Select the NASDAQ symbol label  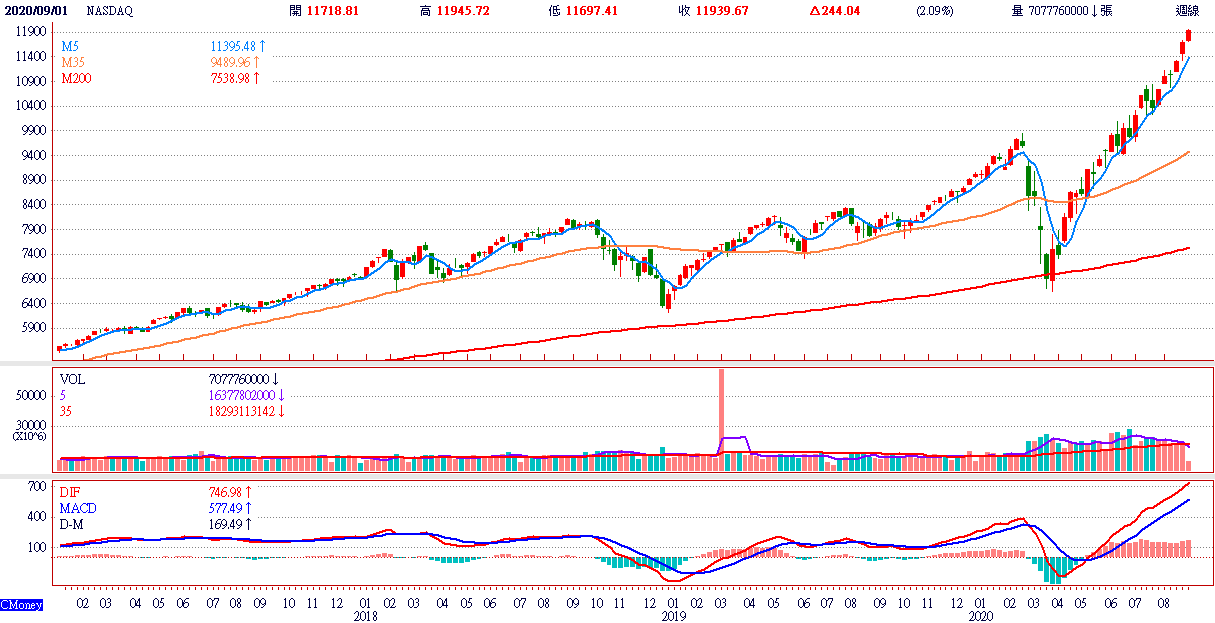(110, 11)
